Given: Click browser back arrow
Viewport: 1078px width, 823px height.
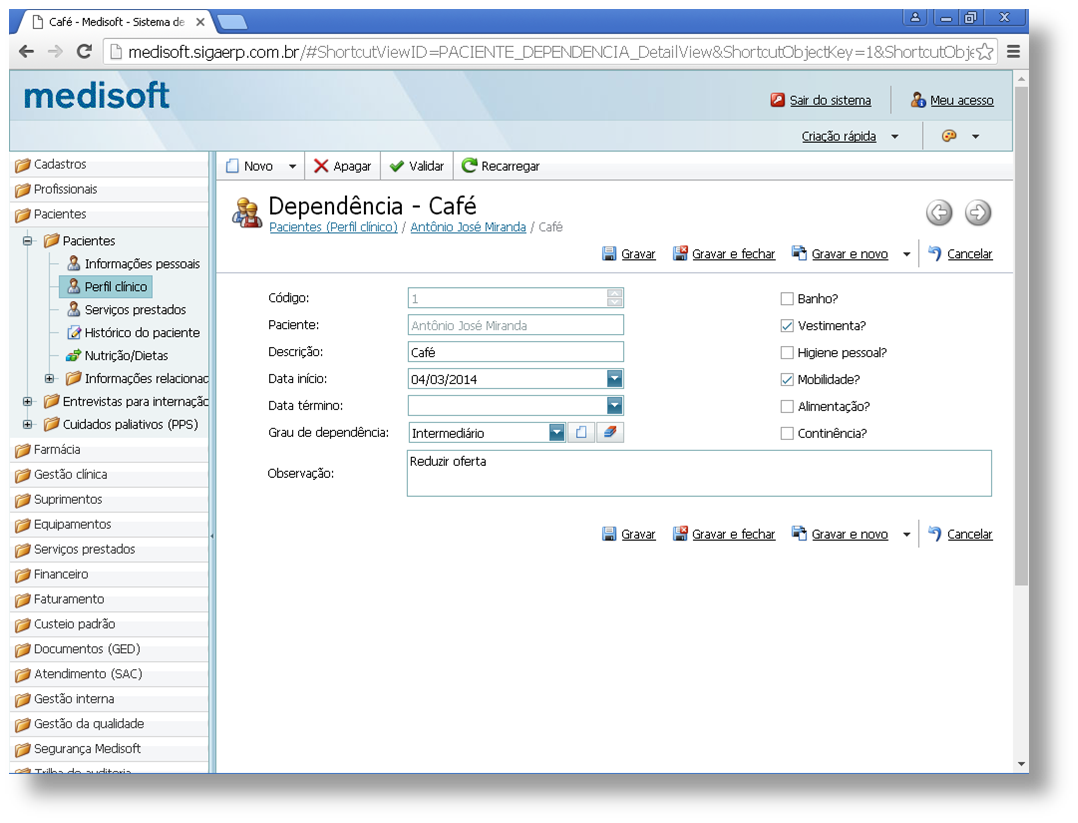Looking at the screenshot, I should coord(26,52).
